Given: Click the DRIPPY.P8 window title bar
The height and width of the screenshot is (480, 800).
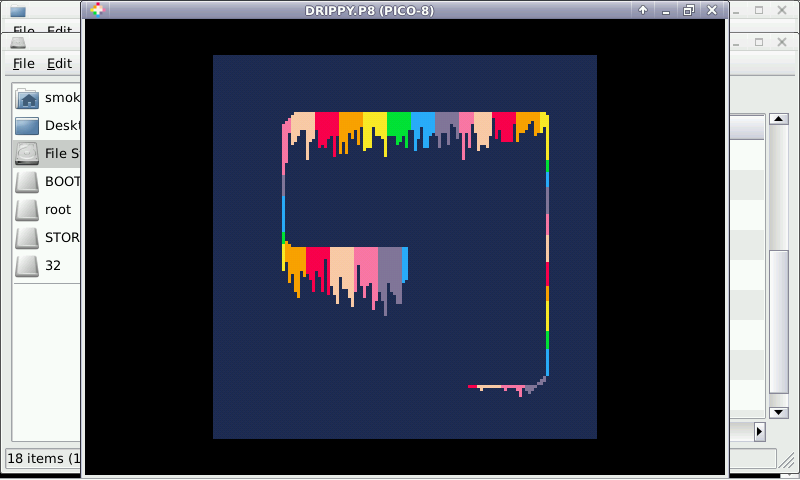Looking at the screenshot, I should pos(400,10).
